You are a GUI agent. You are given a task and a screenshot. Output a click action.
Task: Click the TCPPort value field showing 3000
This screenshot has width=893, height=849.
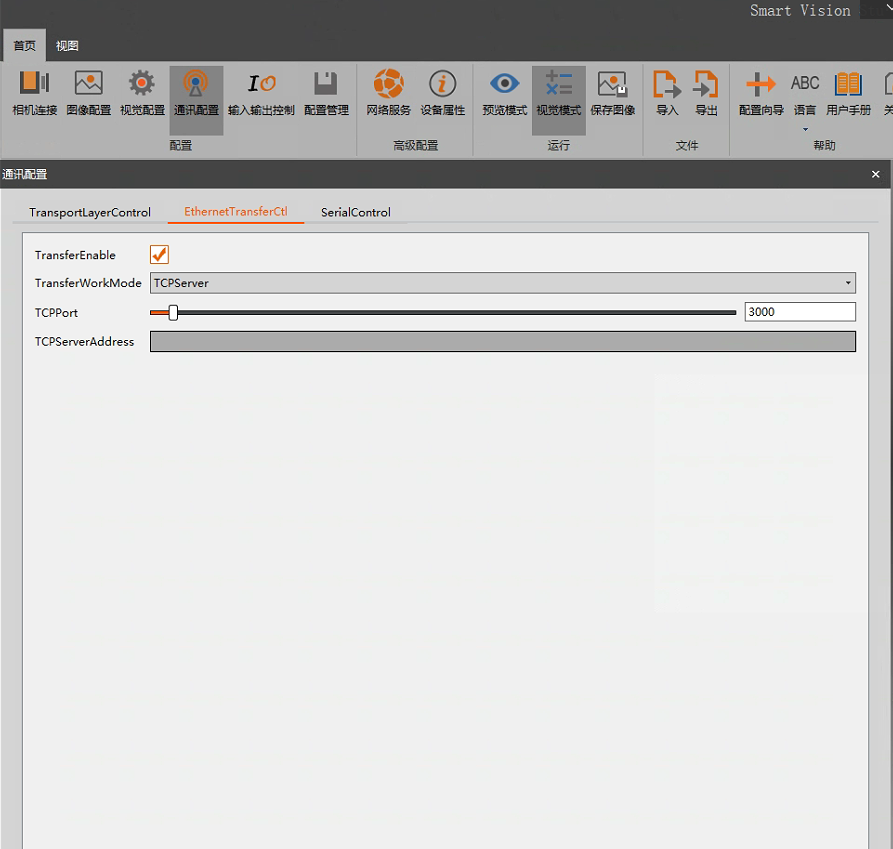[799, 312]
